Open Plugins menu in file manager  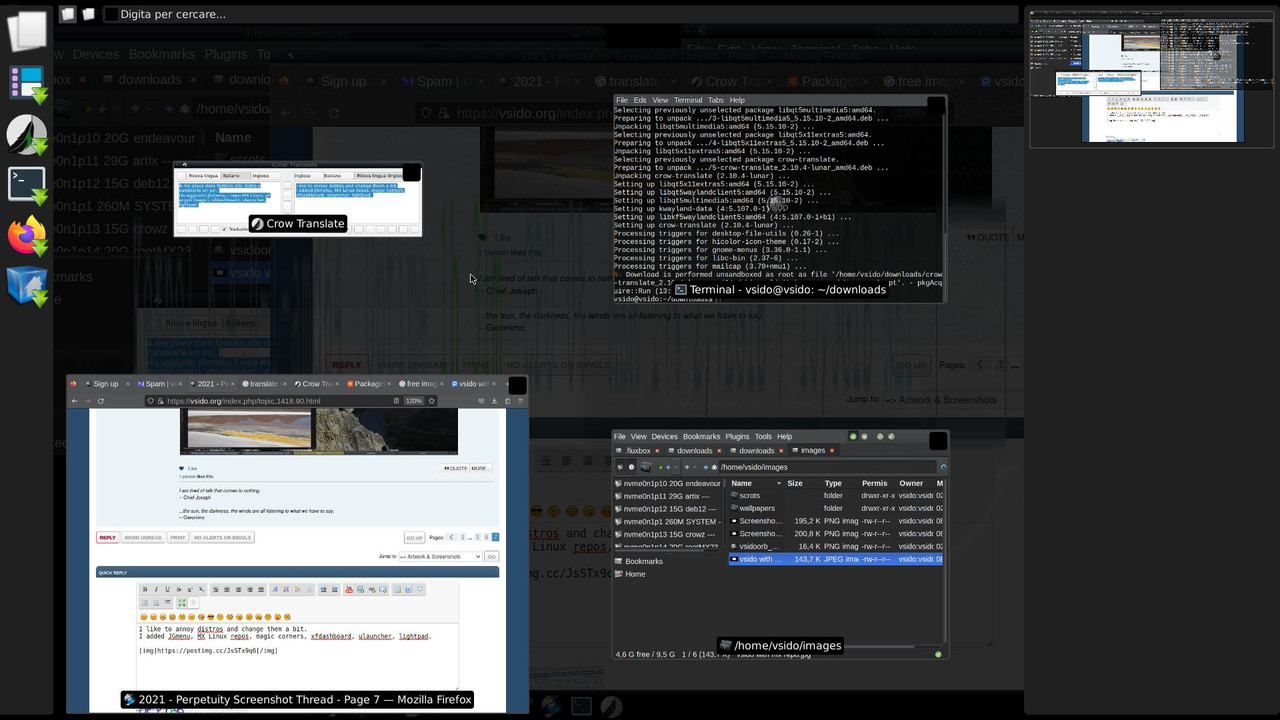(x=737, y=436)
